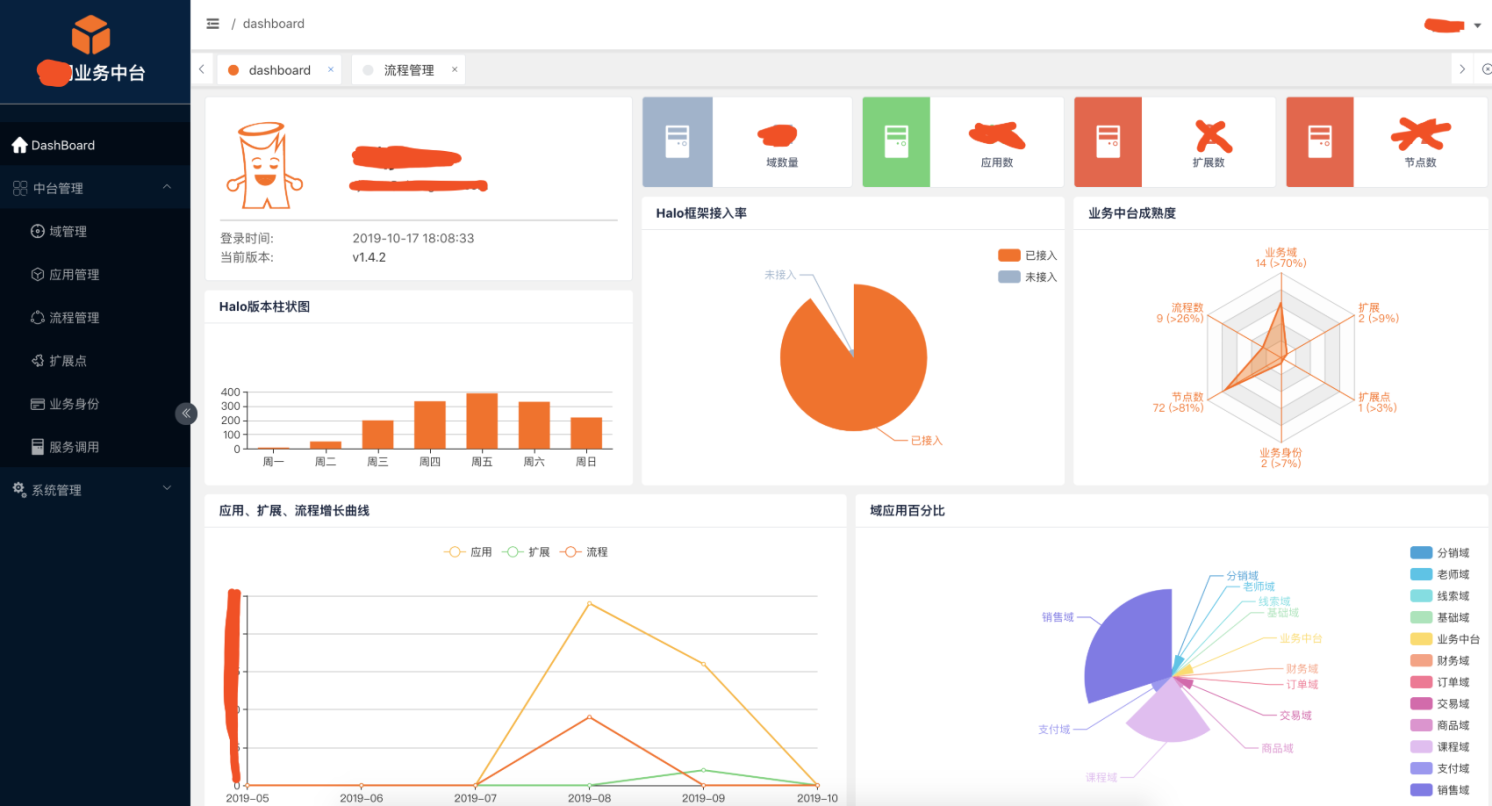Click the green 应用数 card icon
Viewport: 1492px width, 806px height.
pos(896,142)
